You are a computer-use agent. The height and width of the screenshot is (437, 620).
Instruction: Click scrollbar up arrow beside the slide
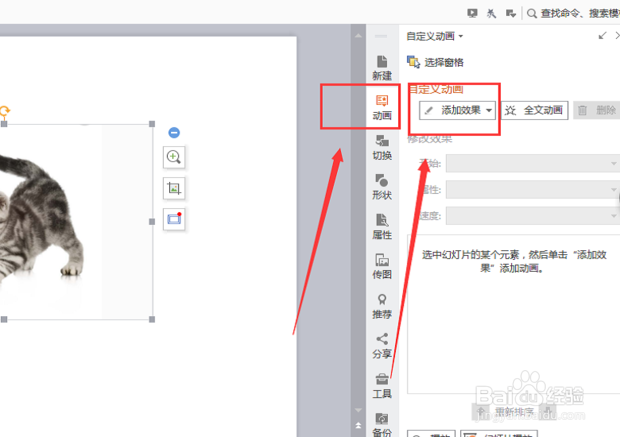(x=358, y=36)
